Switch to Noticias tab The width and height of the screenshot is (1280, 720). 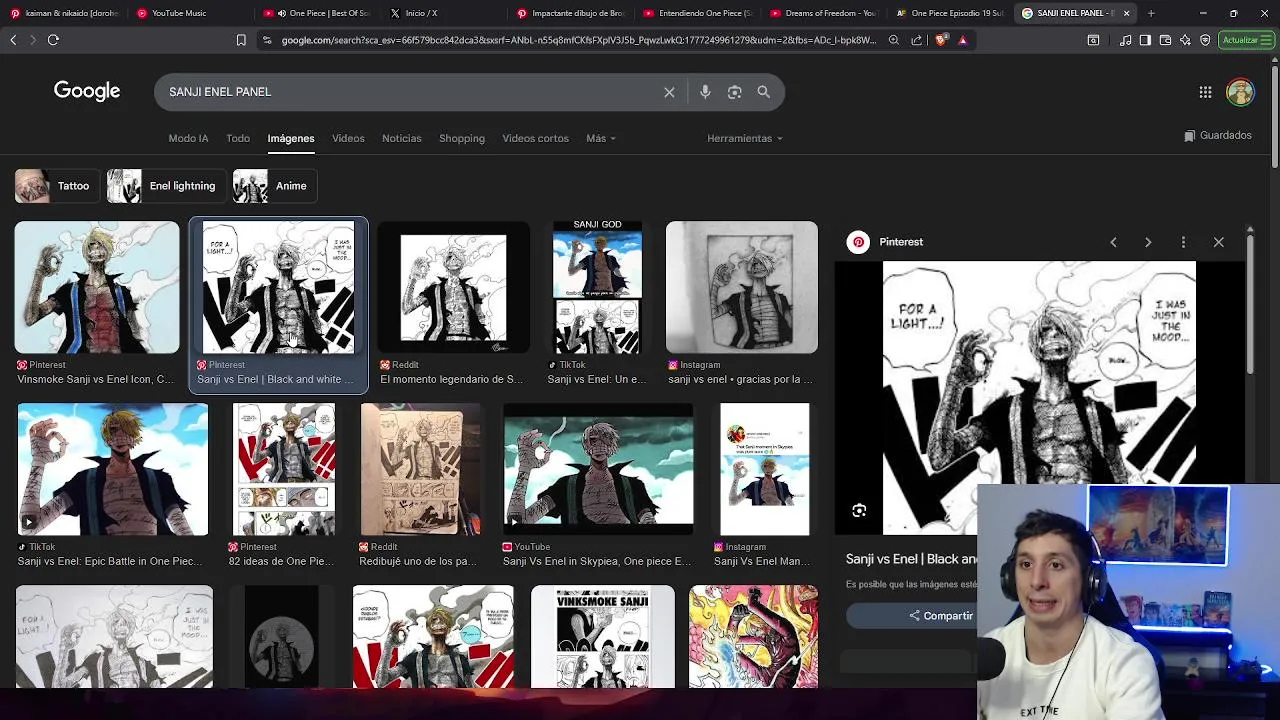coord(401,138)
